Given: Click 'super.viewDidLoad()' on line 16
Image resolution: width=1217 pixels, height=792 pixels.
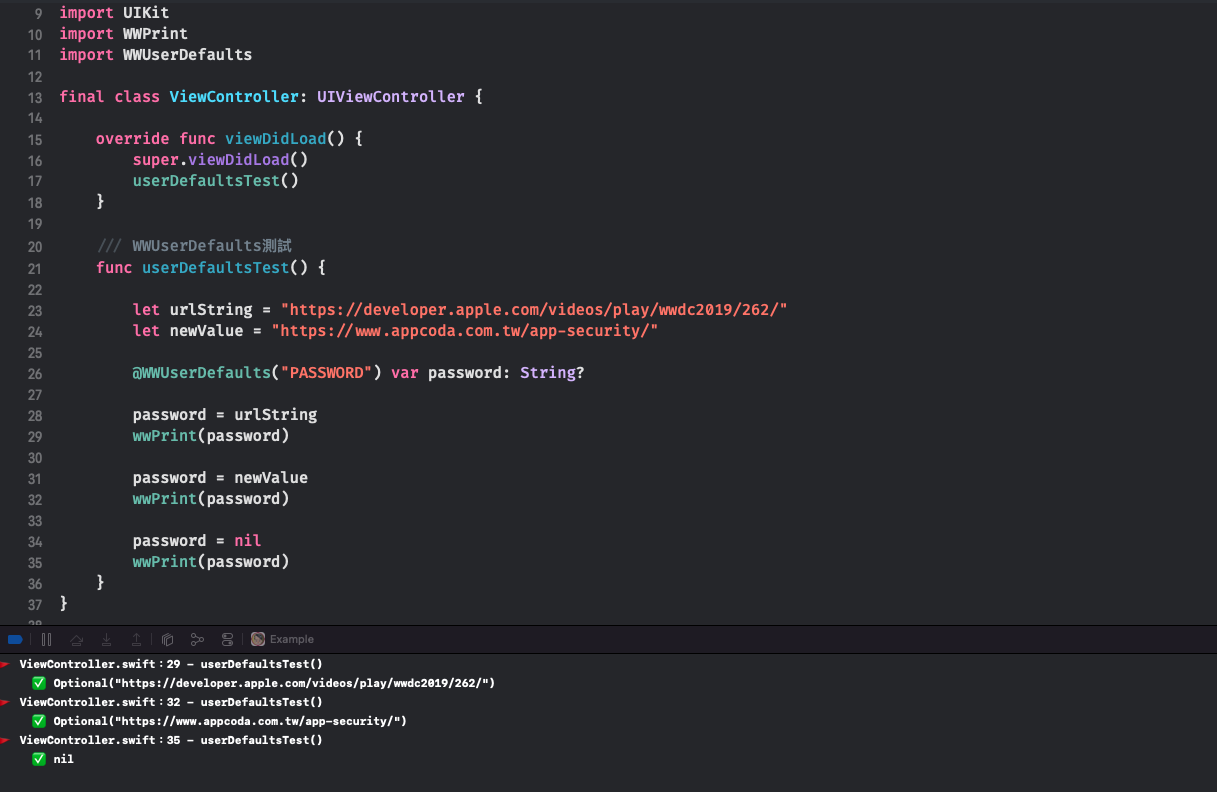Looking at the screenshot, I should point(220,160).
